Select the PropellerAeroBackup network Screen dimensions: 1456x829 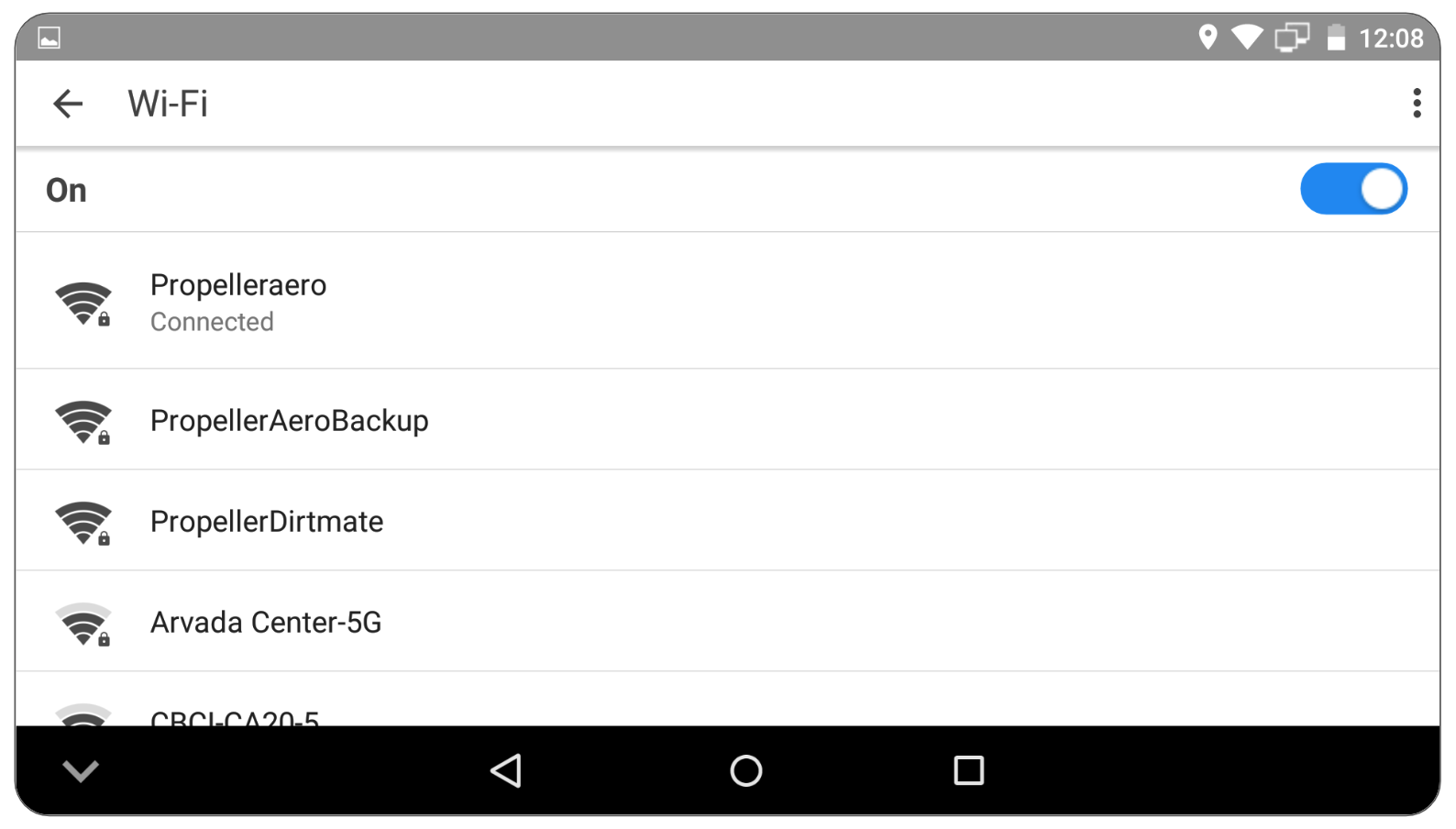(x=728, y=420)
